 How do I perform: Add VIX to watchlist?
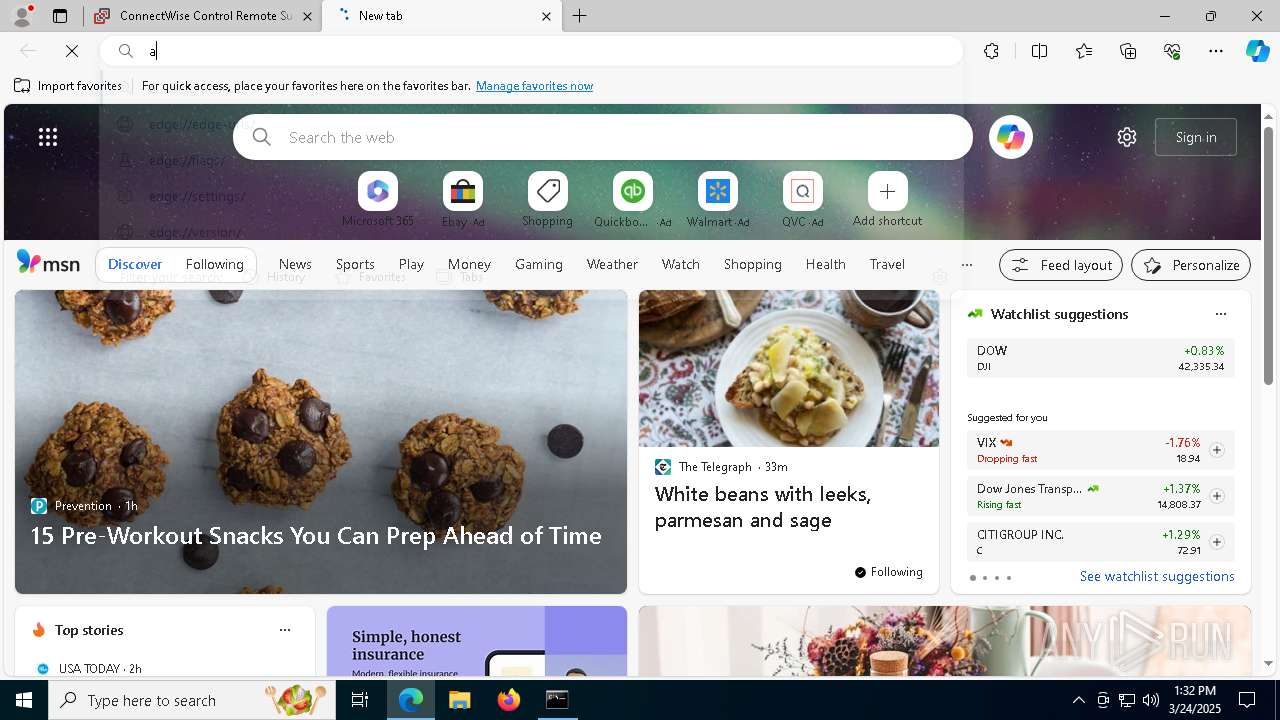pyautogui.click(x=1216, y=450)
